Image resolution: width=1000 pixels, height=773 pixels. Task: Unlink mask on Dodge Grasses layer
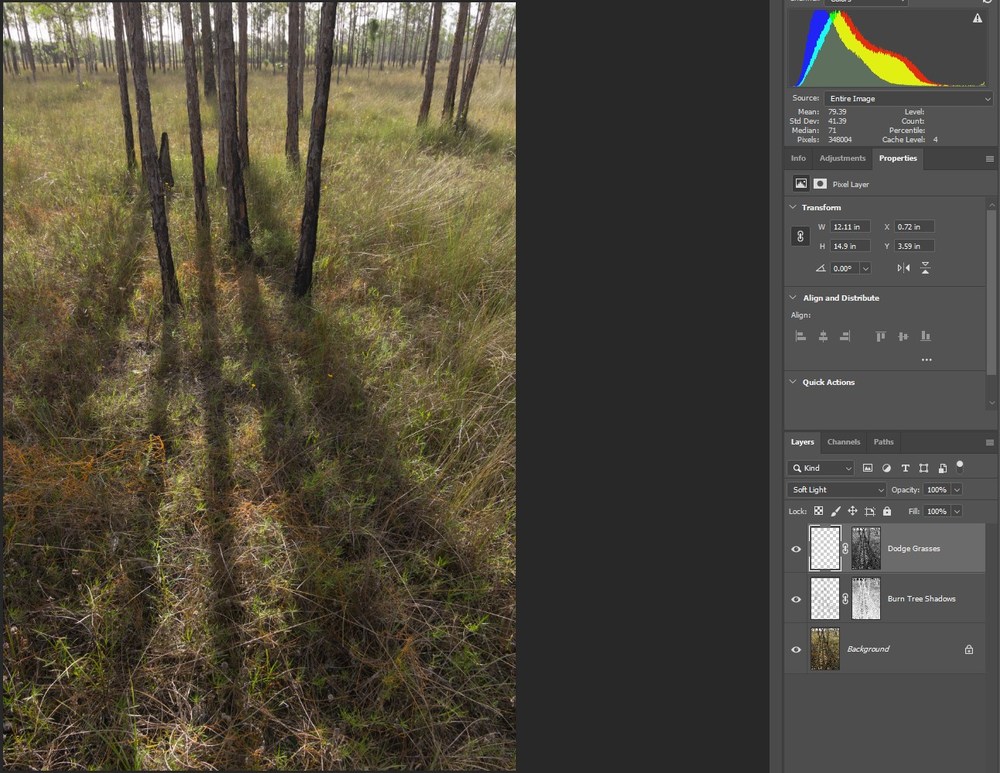pyautogui.click(x=846, y=548)
